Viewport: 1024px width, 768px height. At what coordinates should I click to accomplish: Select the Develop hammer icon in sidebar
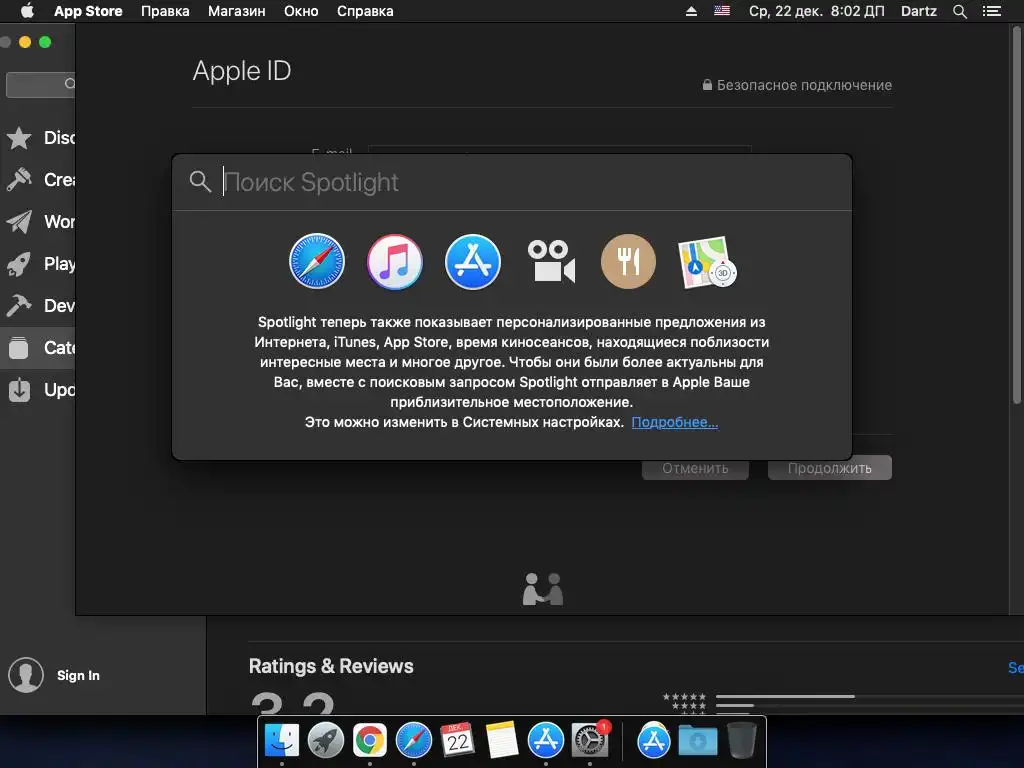pyautogui.click(x=19, y=306)
